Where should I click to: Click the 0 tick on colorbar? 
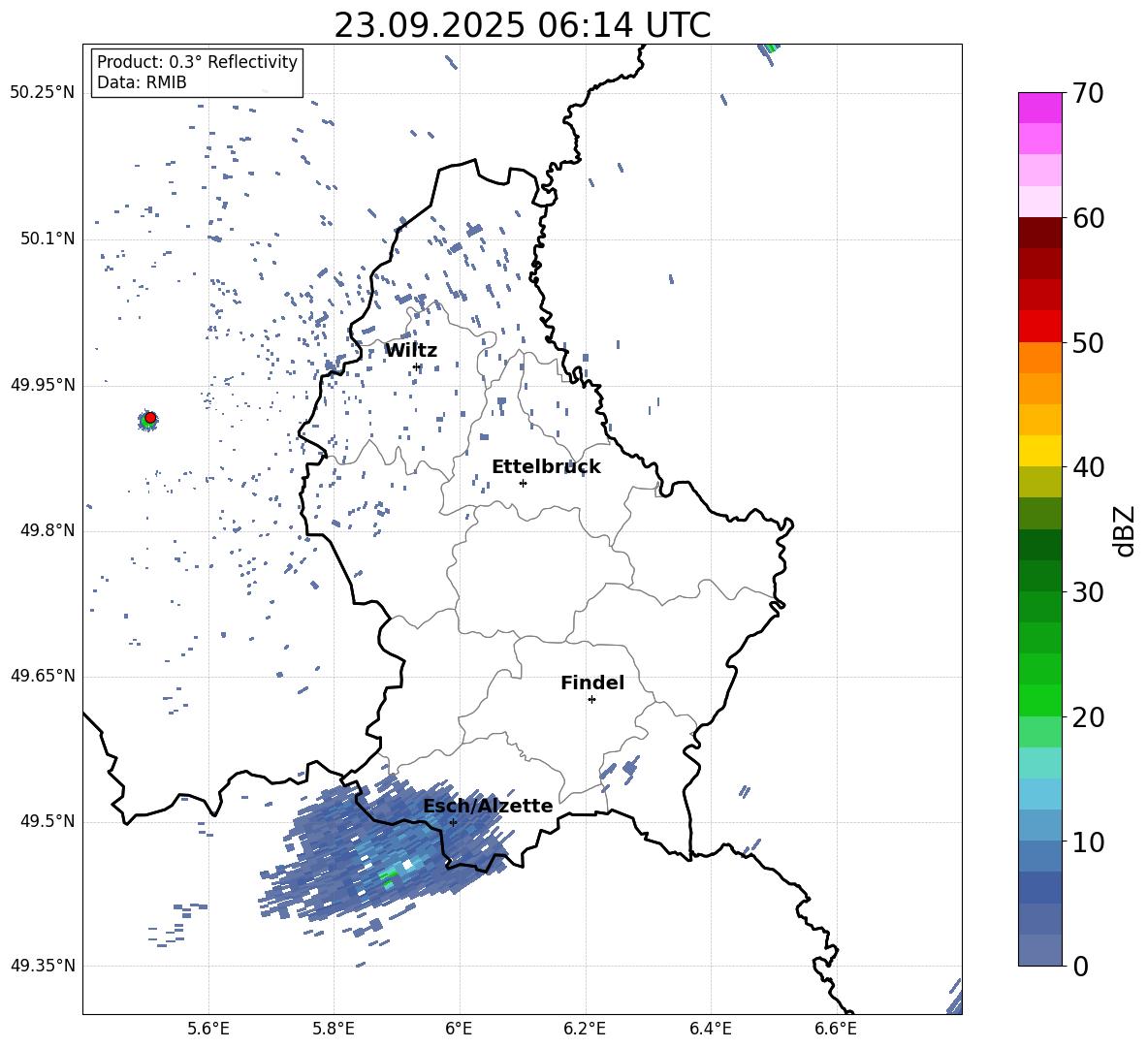tap(1080, 966)
